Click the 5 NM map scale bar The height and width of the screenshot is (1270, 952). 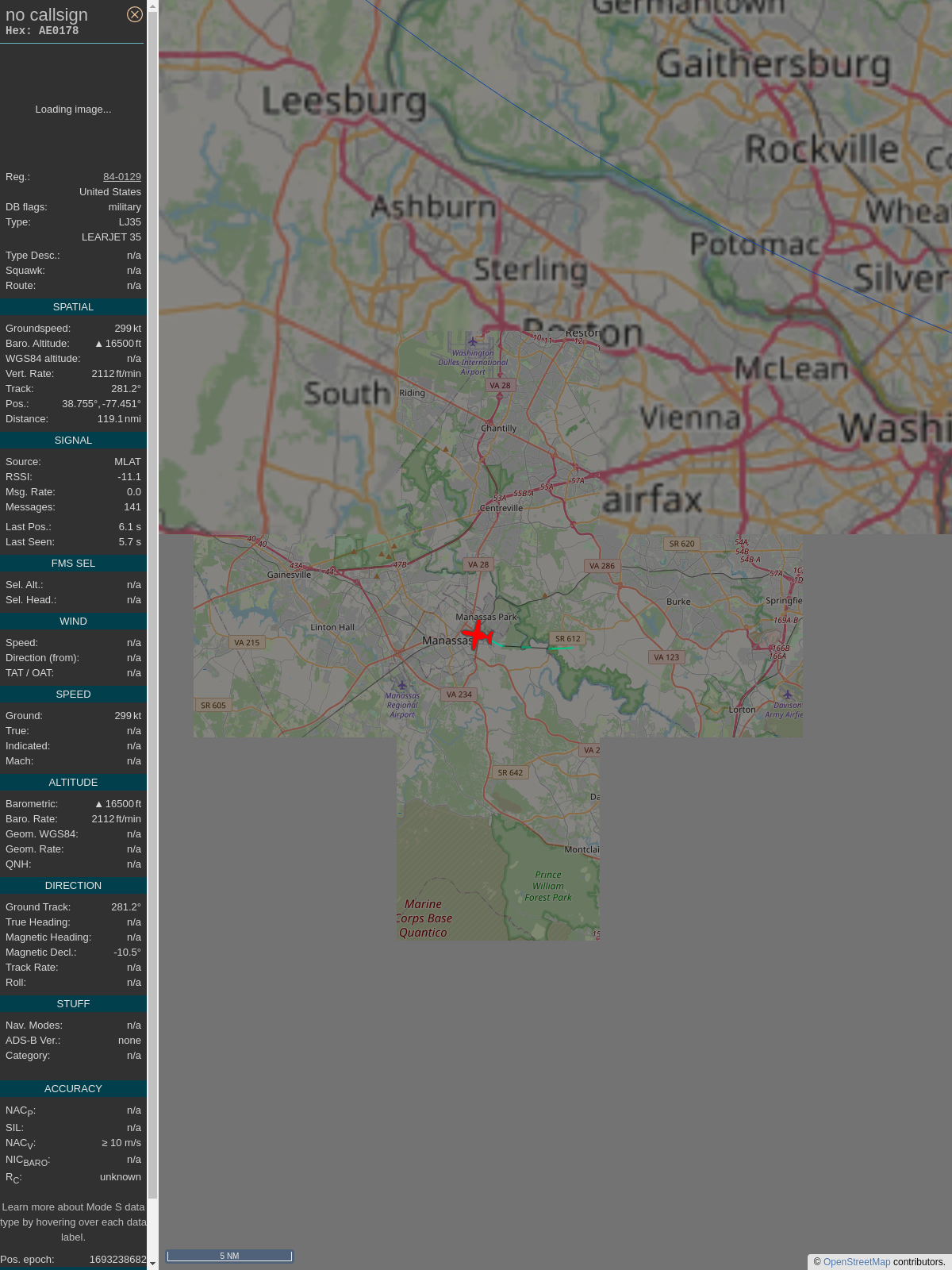tap(229, 1256)
